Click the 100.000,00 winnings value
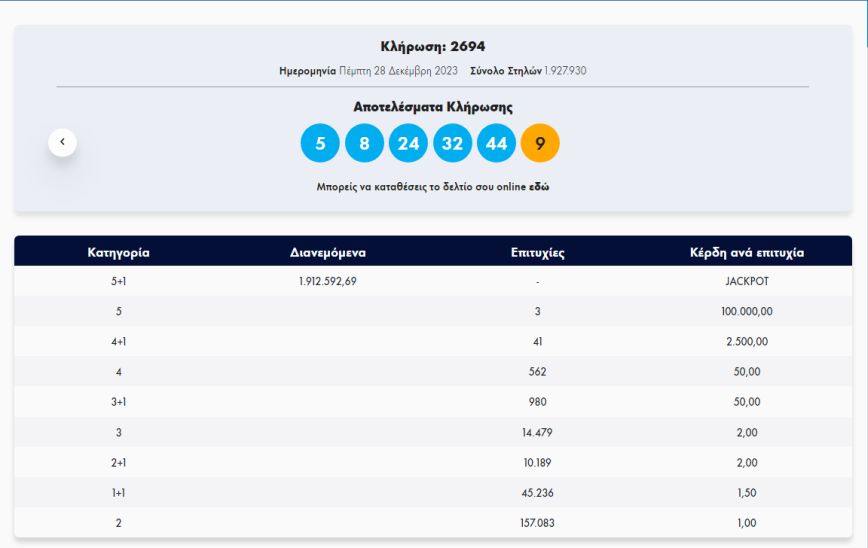868x548 pixels. [746, 311]
